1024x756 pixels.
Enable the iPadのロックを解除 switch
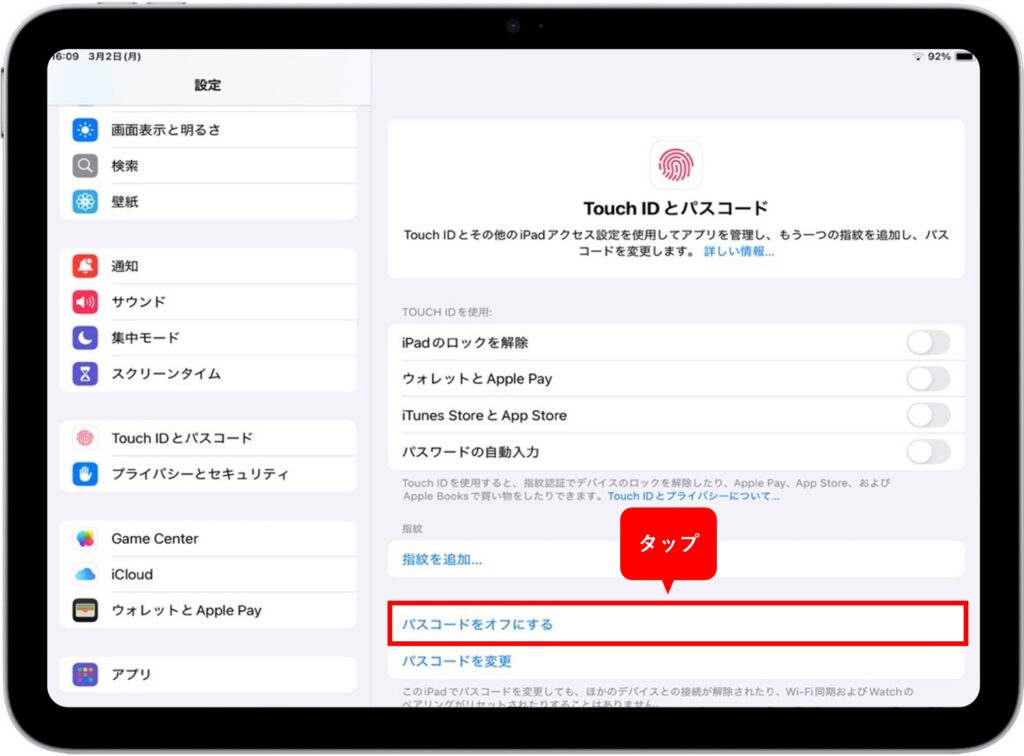tap(927, 343)
